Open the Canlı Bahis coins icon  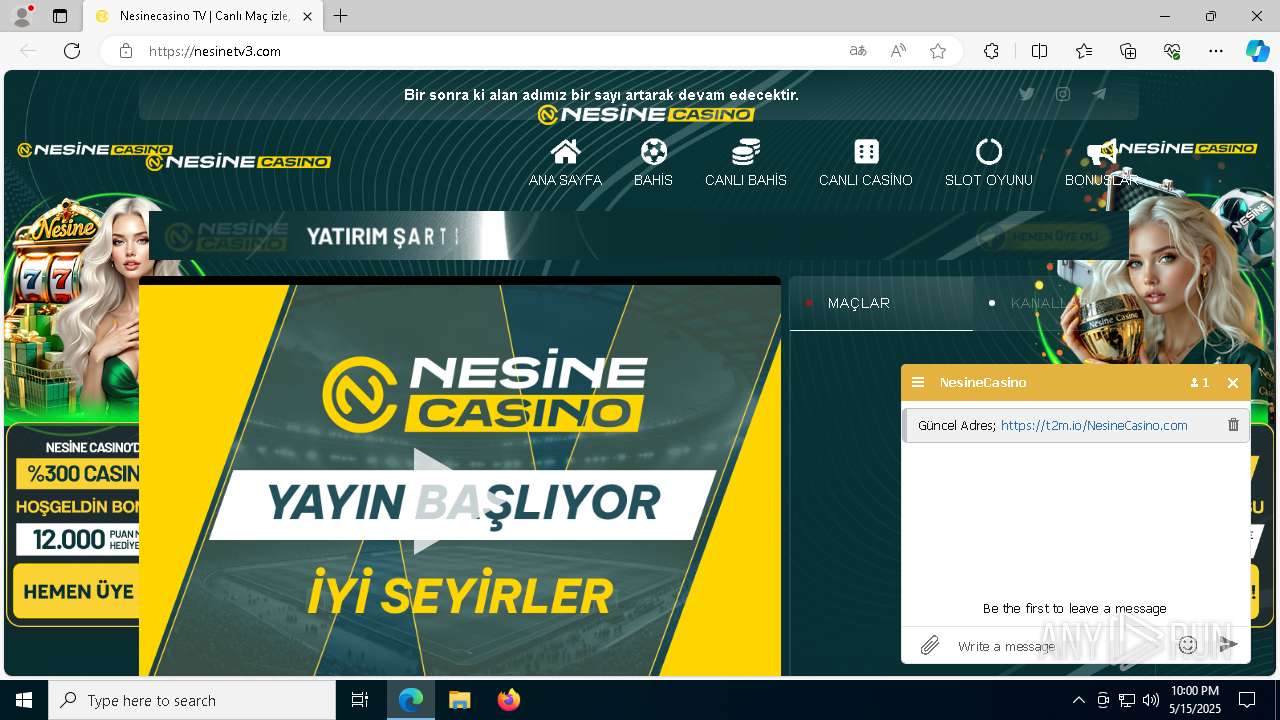point(745,152)
